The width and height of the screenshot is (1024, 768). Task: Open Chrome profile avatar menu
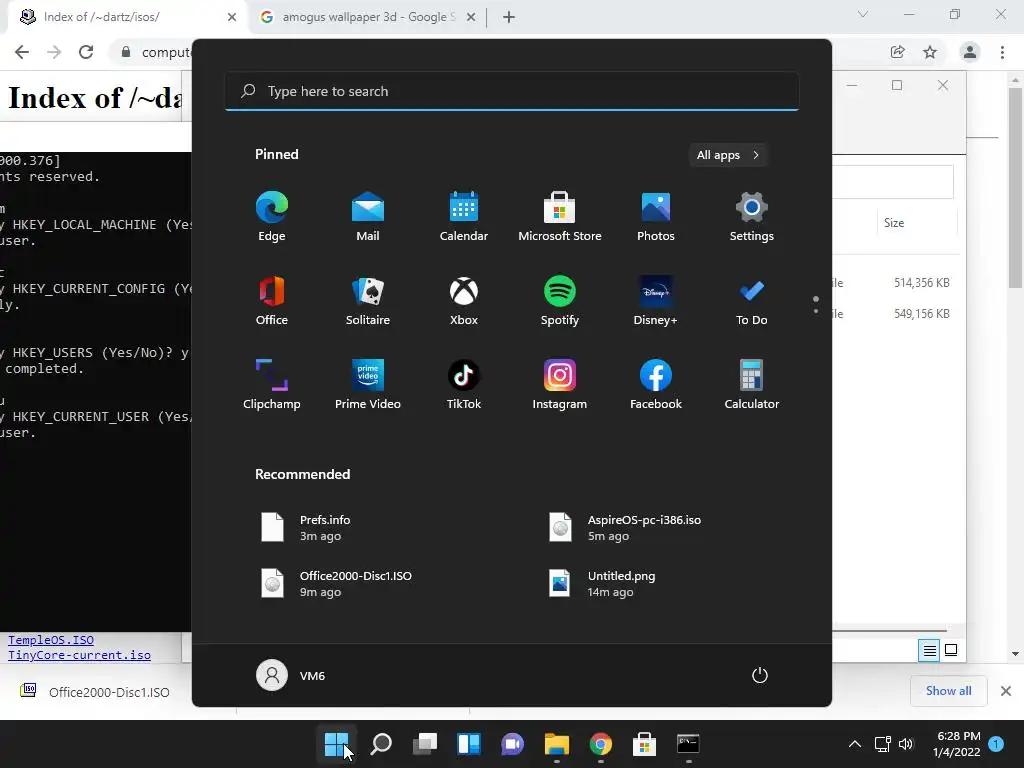(x=970, y=52)
